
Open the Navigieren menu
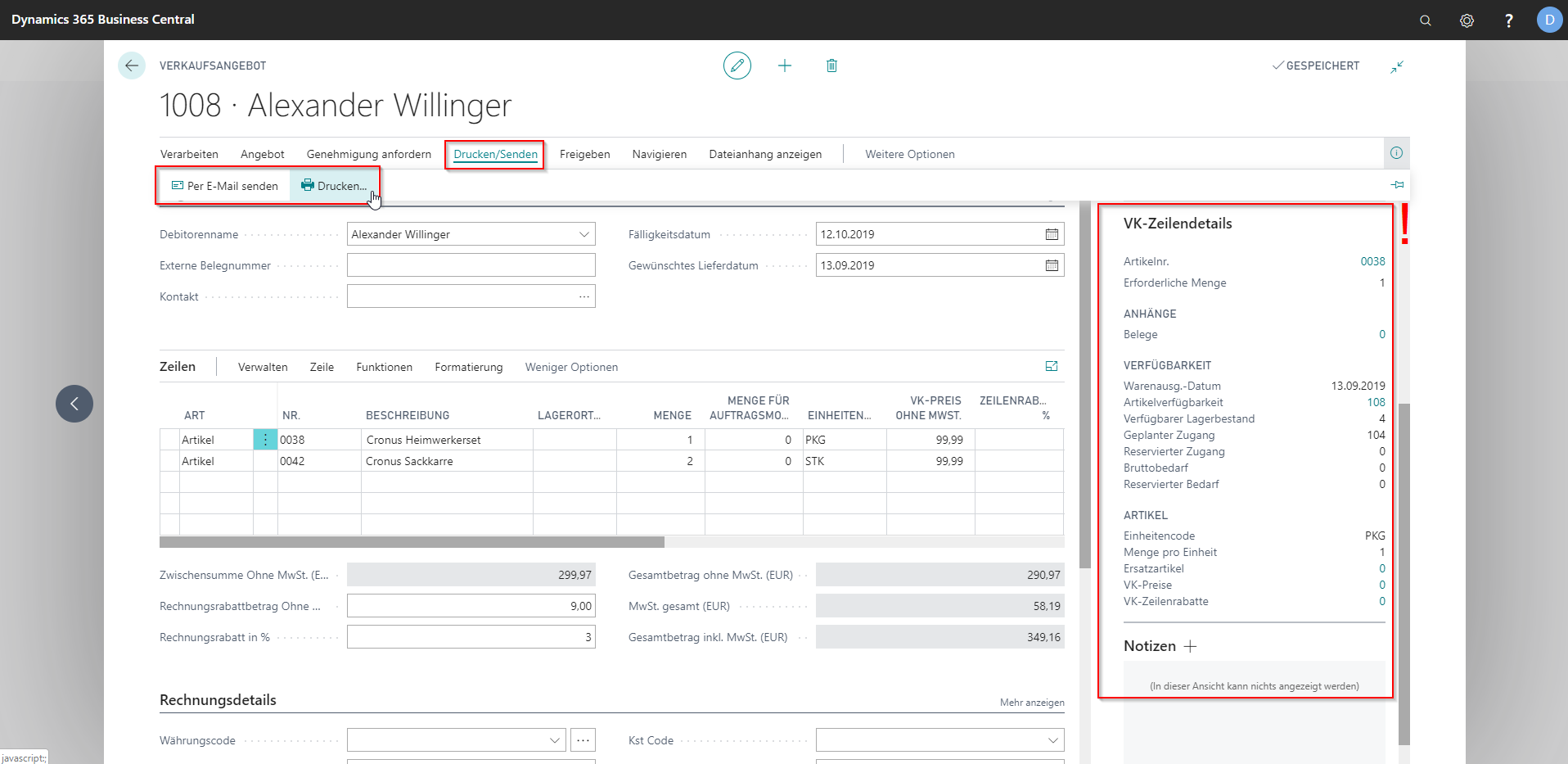[x=660, y=154]
